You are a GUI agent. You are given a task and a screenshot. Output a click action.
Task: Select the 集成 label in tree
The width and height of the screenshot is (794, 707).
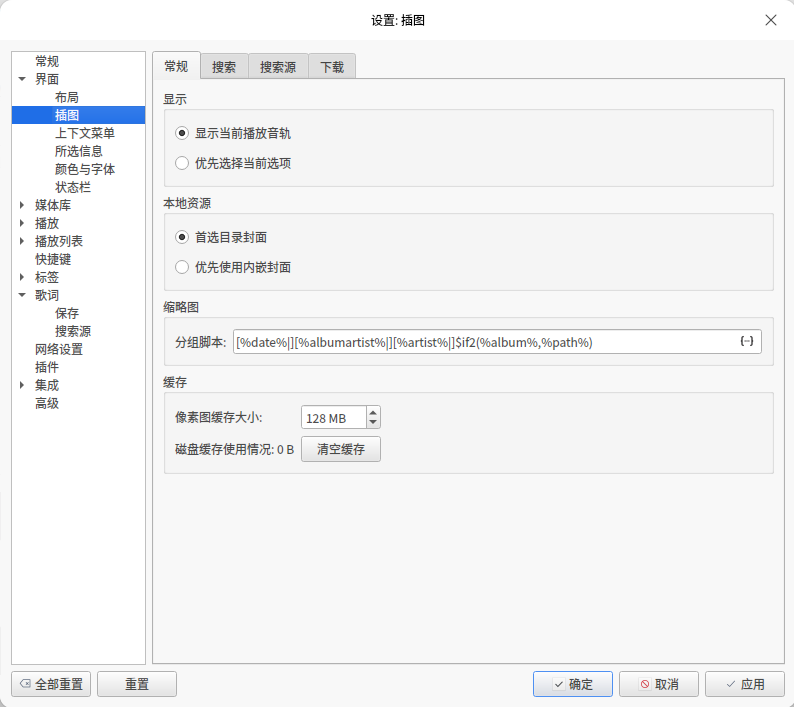[47, 385]
